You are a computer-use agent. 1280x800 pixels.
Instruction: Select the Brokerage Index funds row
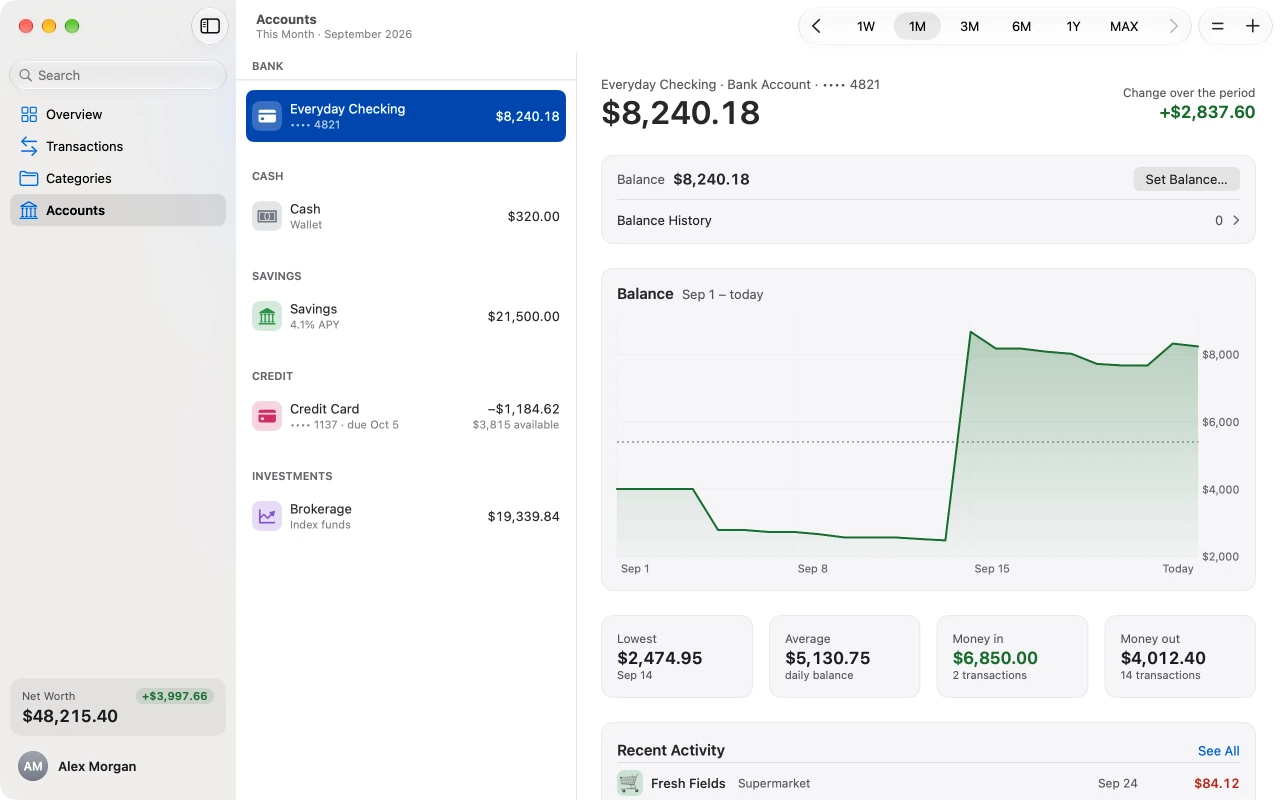click(406, 516)
